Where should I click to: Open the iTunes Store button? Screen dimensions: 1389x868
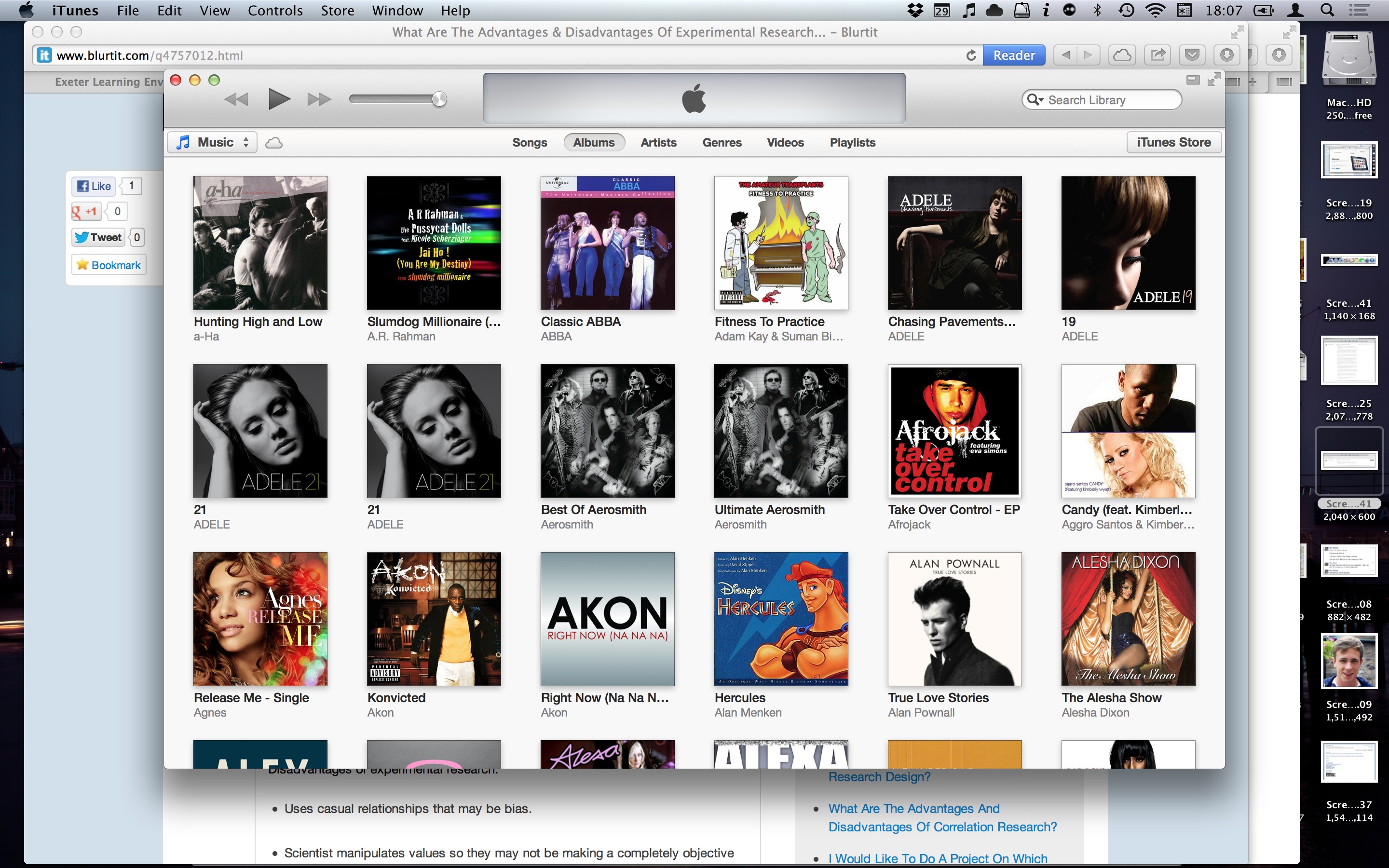point(1174,142)
